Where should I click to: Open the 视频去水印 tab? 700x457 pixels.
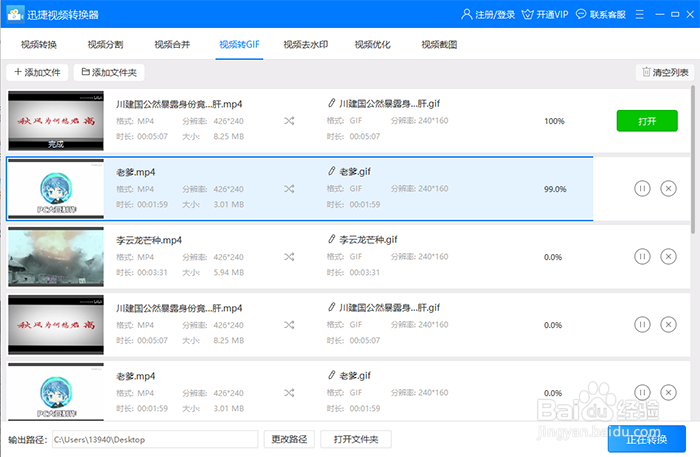pyautogui.click(x=306, y=44)
